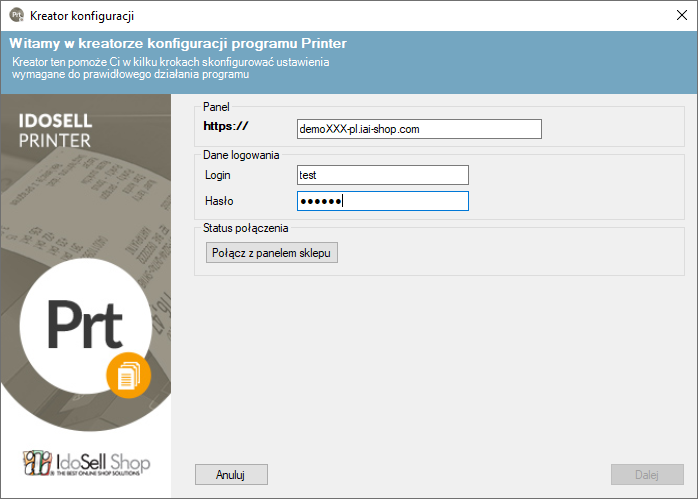Click the Kreator konfiguracji title bar text
This screenshot has height=499, width=698.
(82, 16)
